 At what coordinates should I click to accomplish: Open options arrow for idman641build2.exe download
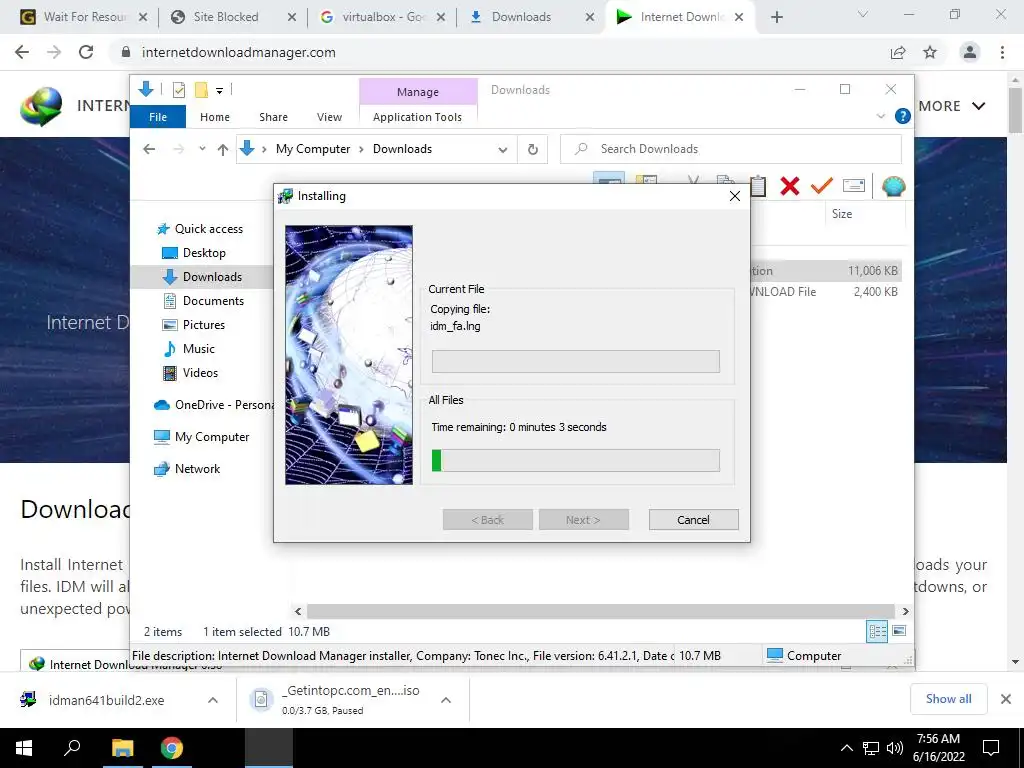(x=212, y=700)
